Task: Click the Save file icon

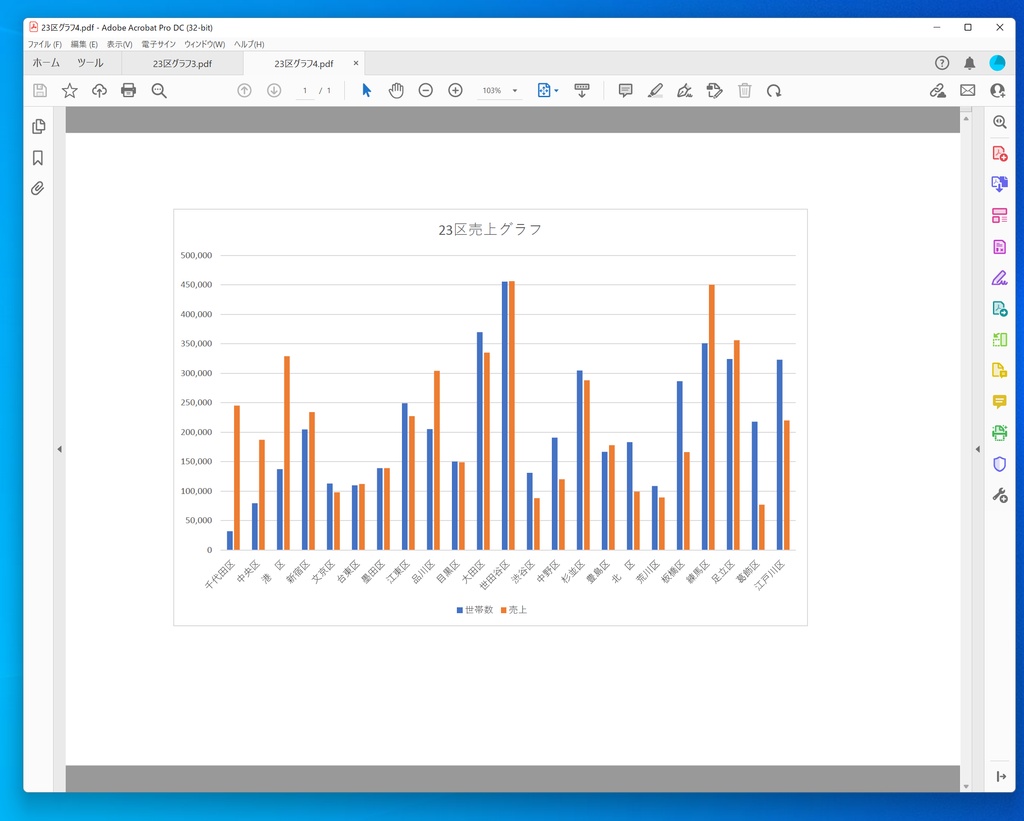Action: [x=40, y=91]
